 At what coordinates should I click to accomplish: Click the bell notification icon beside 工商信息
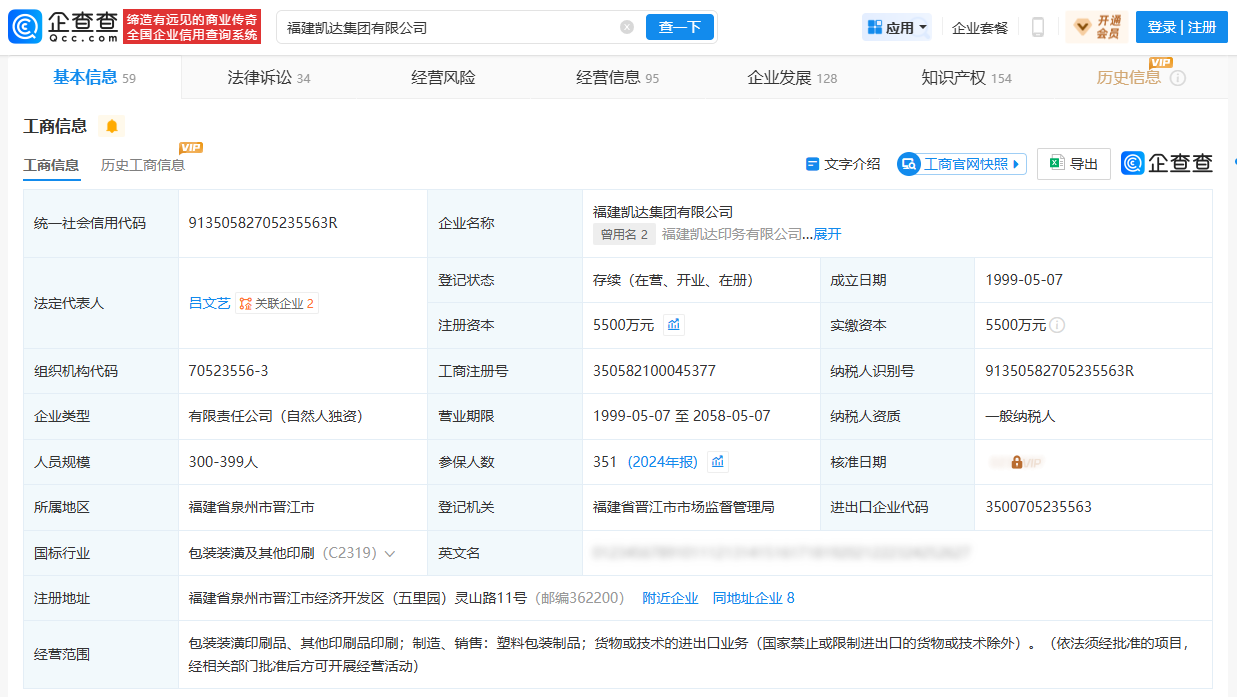pos(112,126)
